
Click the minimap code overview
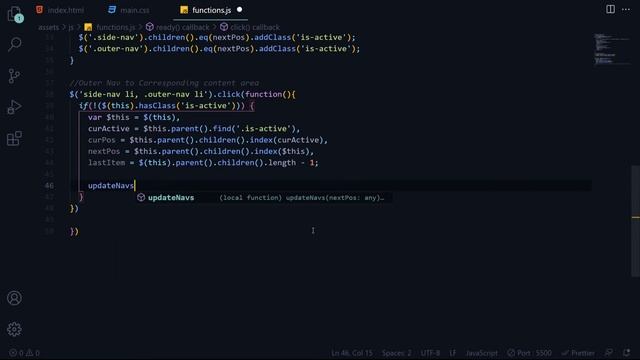click(x=611, y=49)
